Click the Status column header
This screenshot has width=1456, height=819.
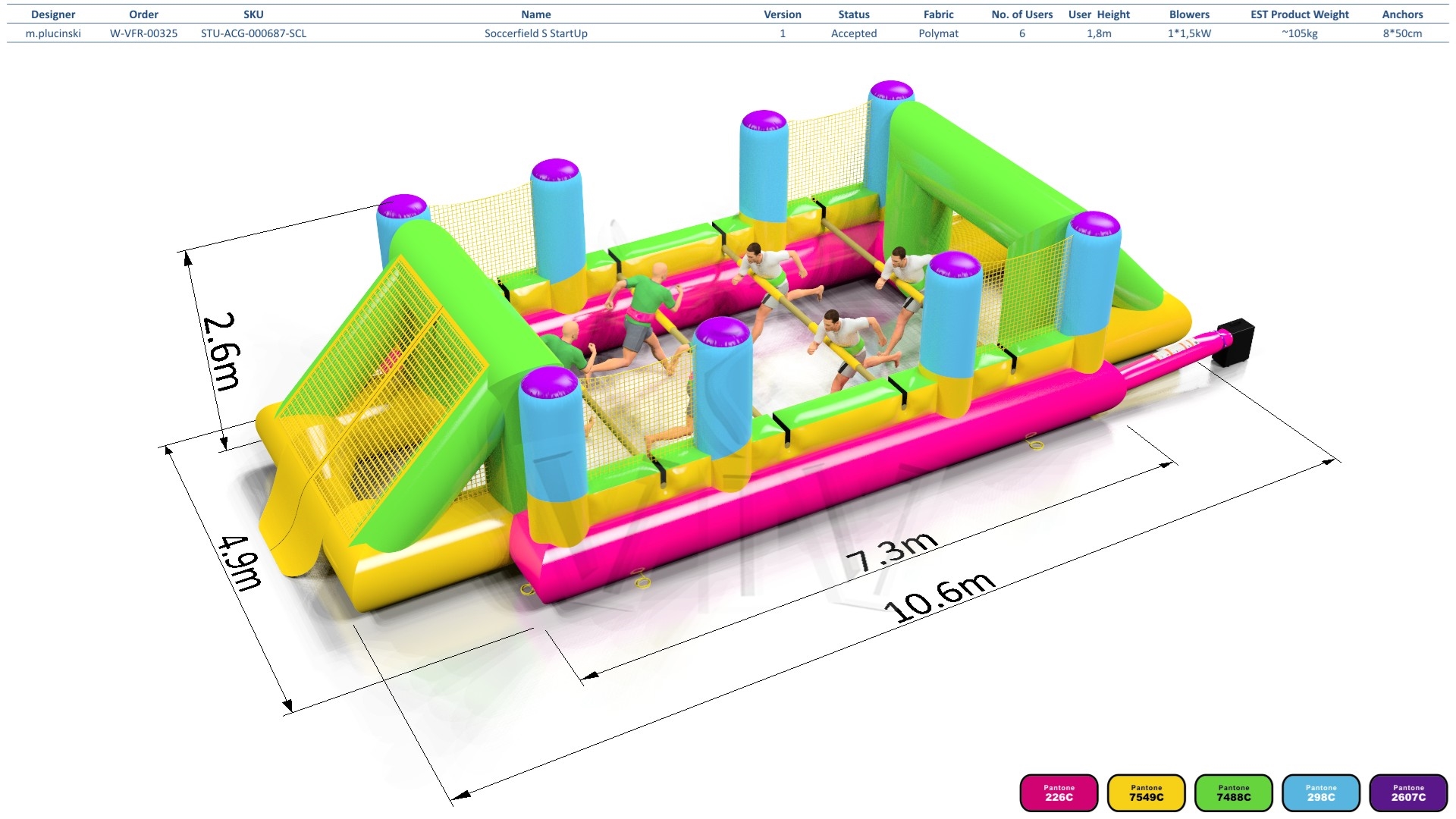[854, 14]
